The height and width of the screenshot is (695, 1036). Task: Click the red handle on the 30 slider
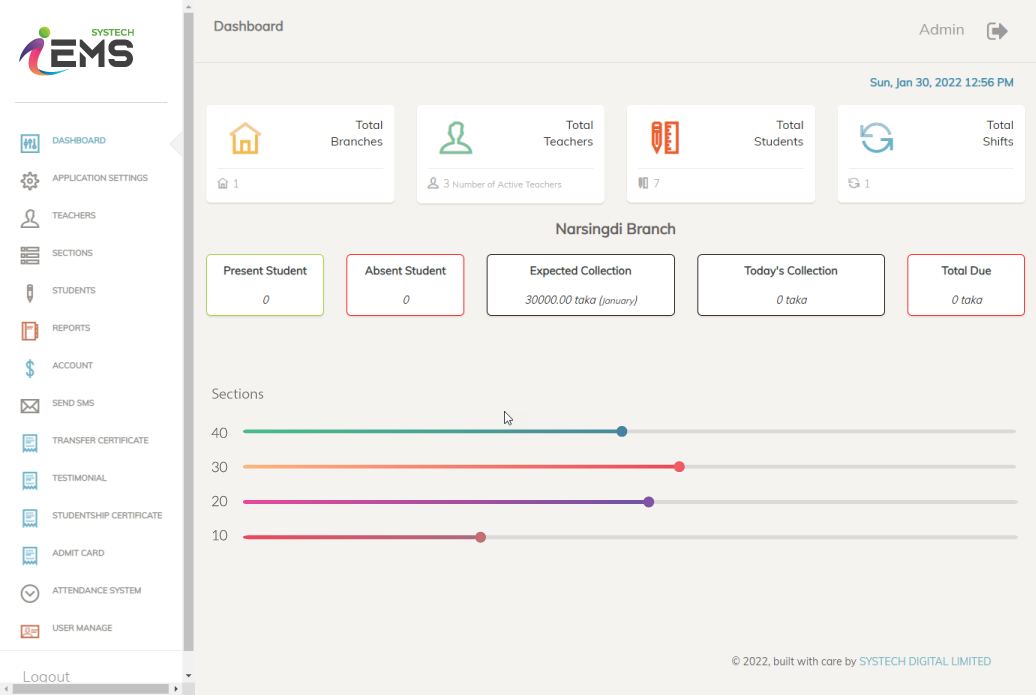(679, 467)
